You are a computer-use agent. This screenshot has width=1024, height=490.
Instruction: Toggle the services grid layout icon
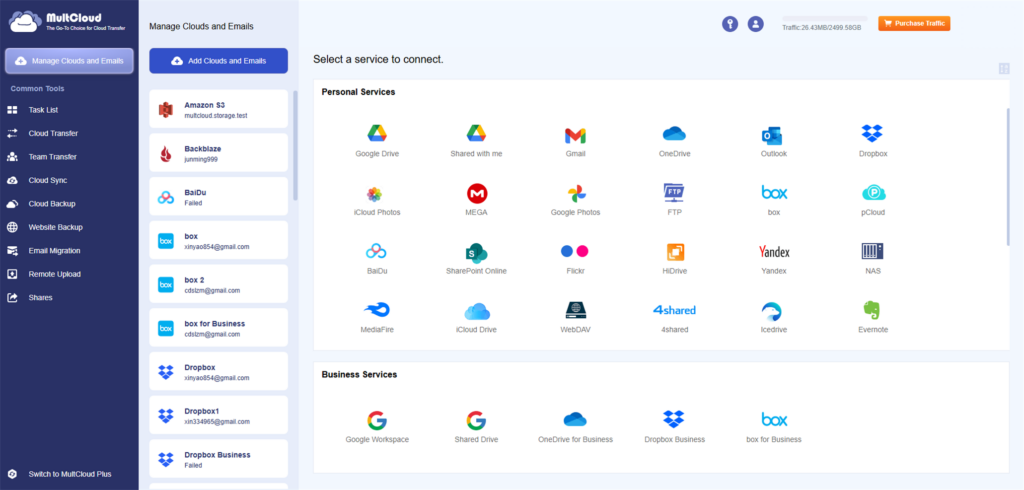coord(1004,69)
